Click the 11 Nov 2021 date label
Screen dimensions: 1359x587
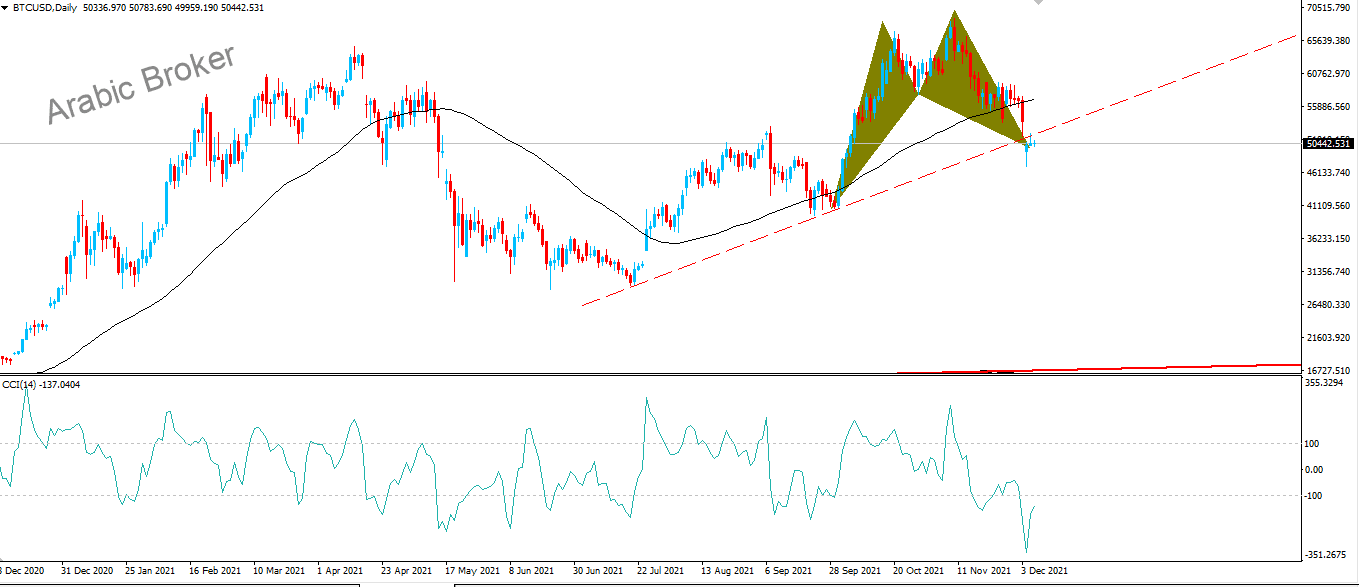pos(983,570)
